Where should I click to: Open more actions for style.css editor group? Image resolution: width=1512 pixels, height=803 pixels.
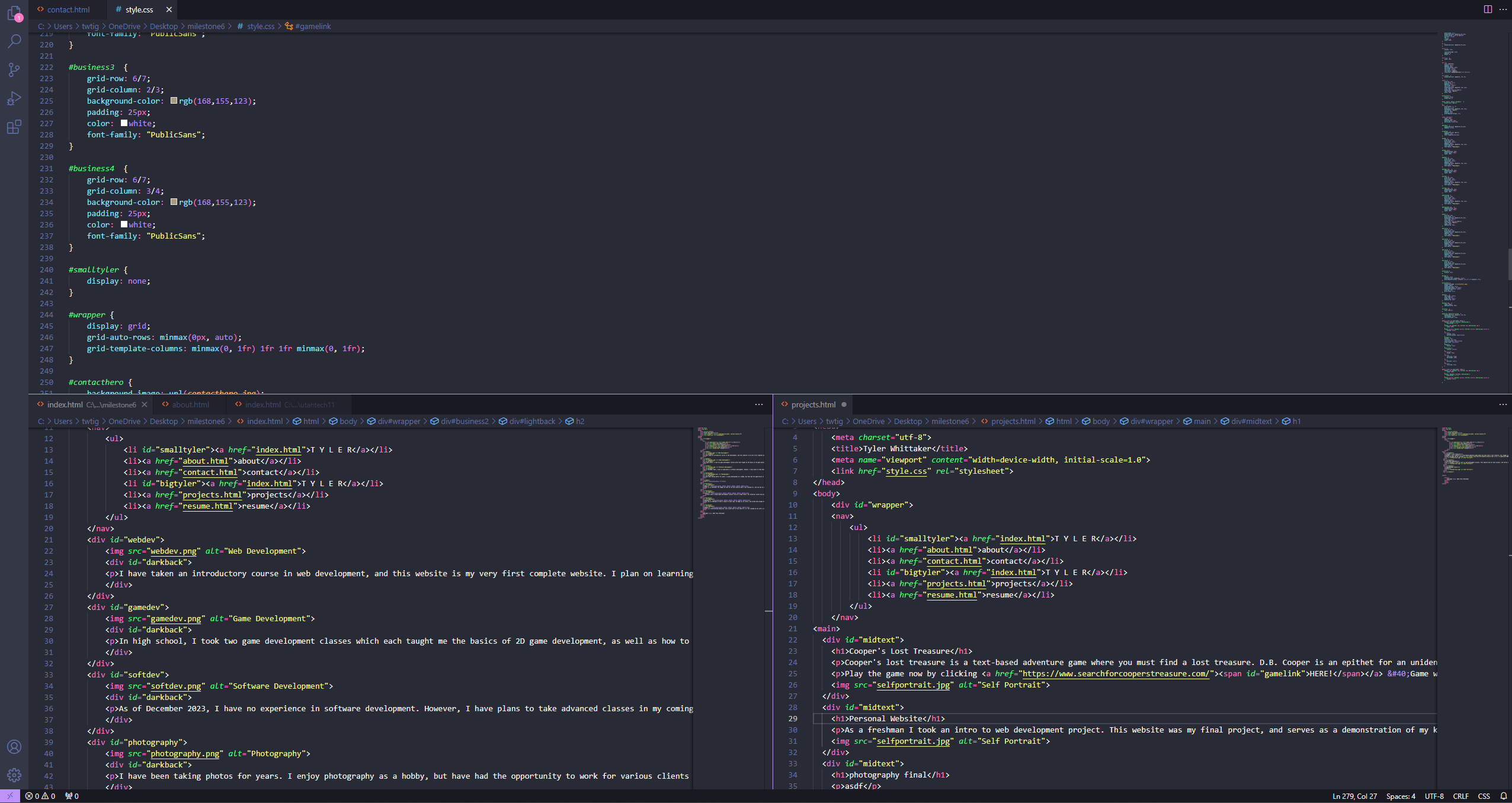1503,9
